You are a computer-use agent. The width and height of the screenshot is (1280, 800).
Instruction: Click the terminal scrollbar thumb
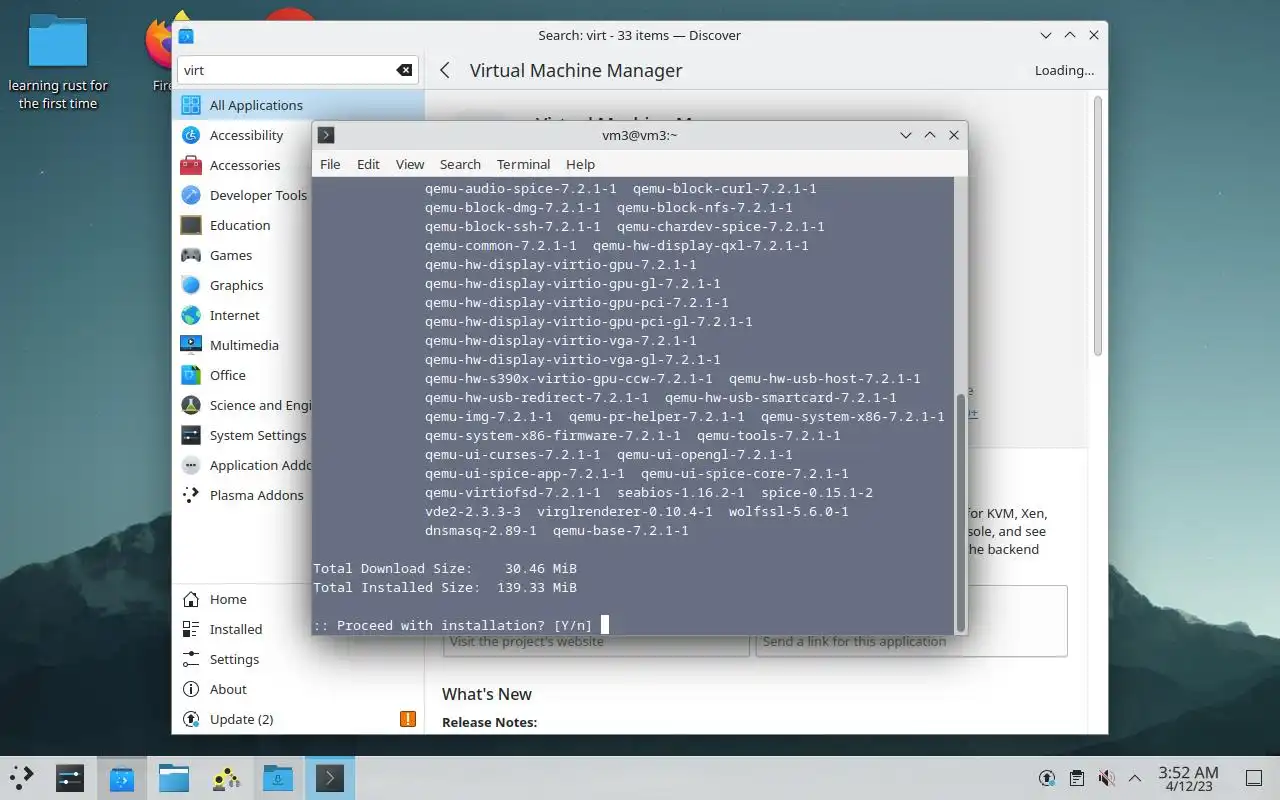[x=961, y=511]
